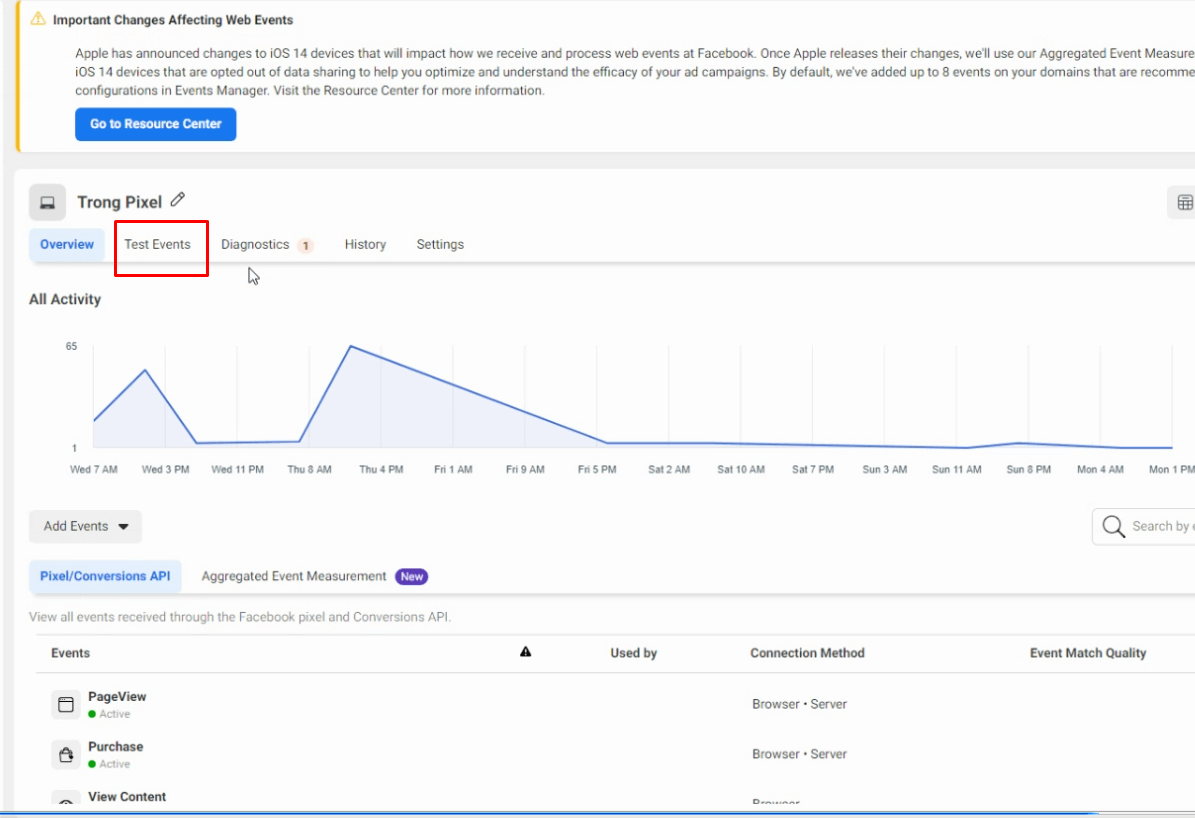The image size is (1195, 818).
Task: Open the Purchase event row
Action: [615, 754]
